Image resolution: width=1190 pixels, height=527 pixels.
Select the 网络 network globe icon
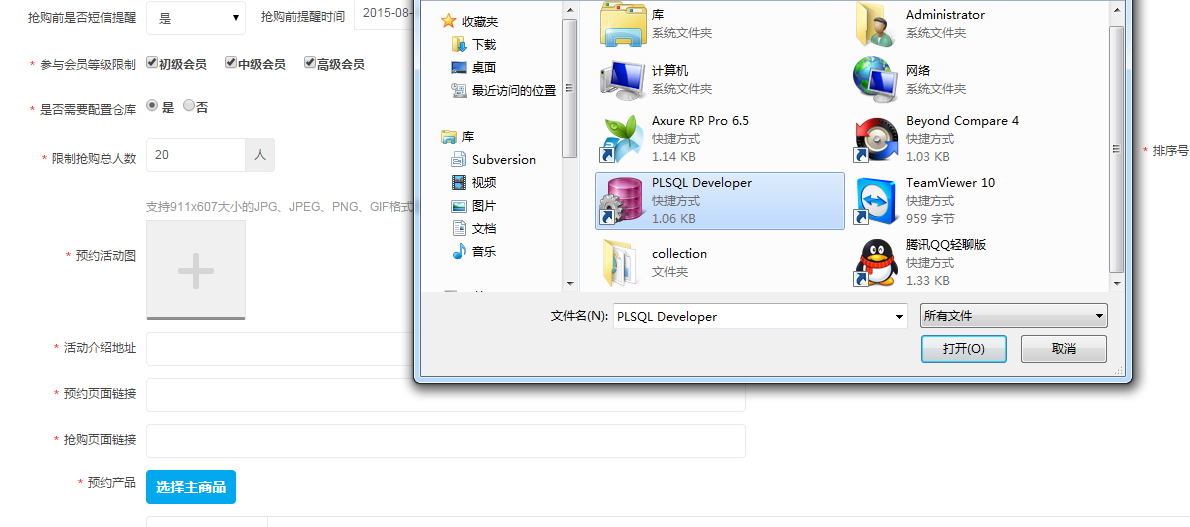pos(876,78)
